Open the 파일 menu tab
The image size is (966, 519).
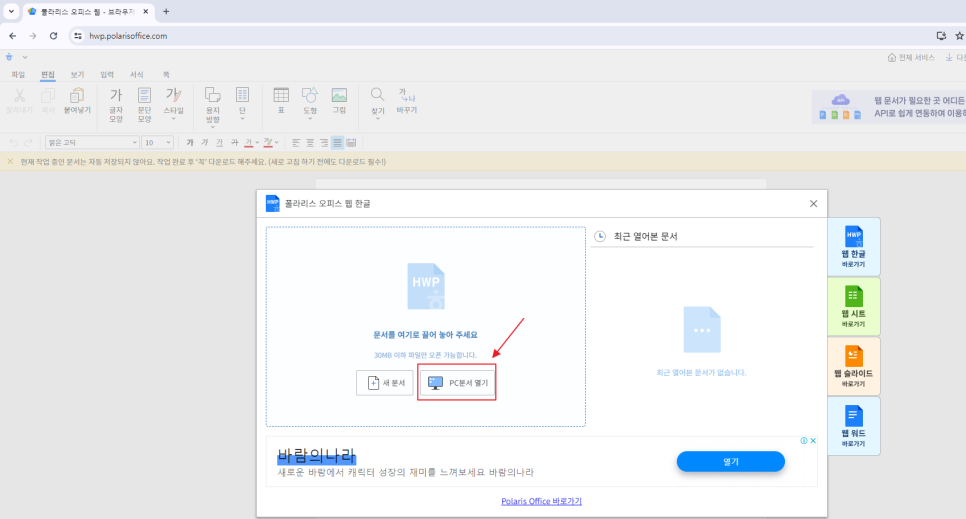pyautogui.click(x=18, y=75)
